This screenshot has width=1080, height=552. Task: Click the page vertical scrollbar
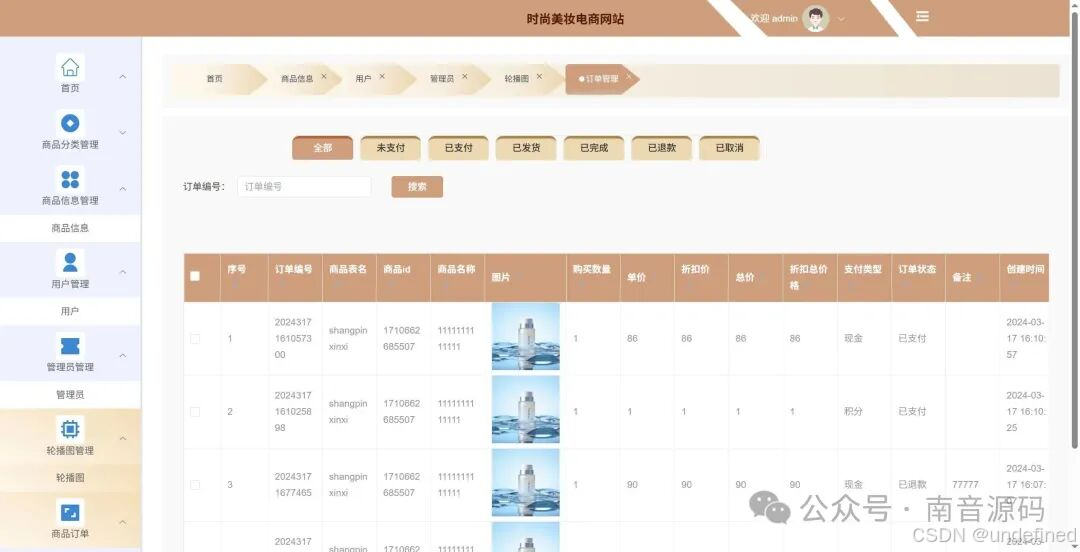(1075, 230)
